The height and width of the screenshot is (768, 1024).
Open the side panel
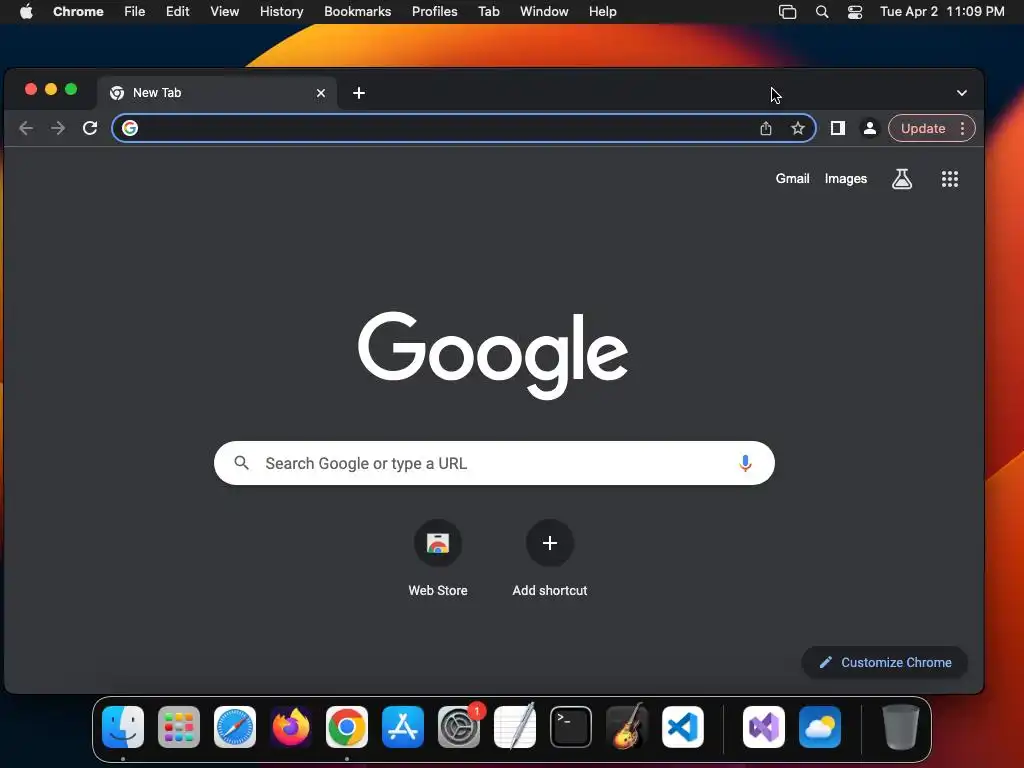[838, 128]
